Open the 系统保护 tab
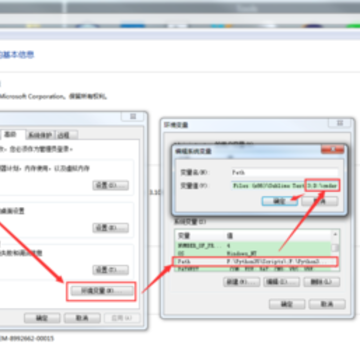Screen dimensions: 360x360 click(40, 135)
